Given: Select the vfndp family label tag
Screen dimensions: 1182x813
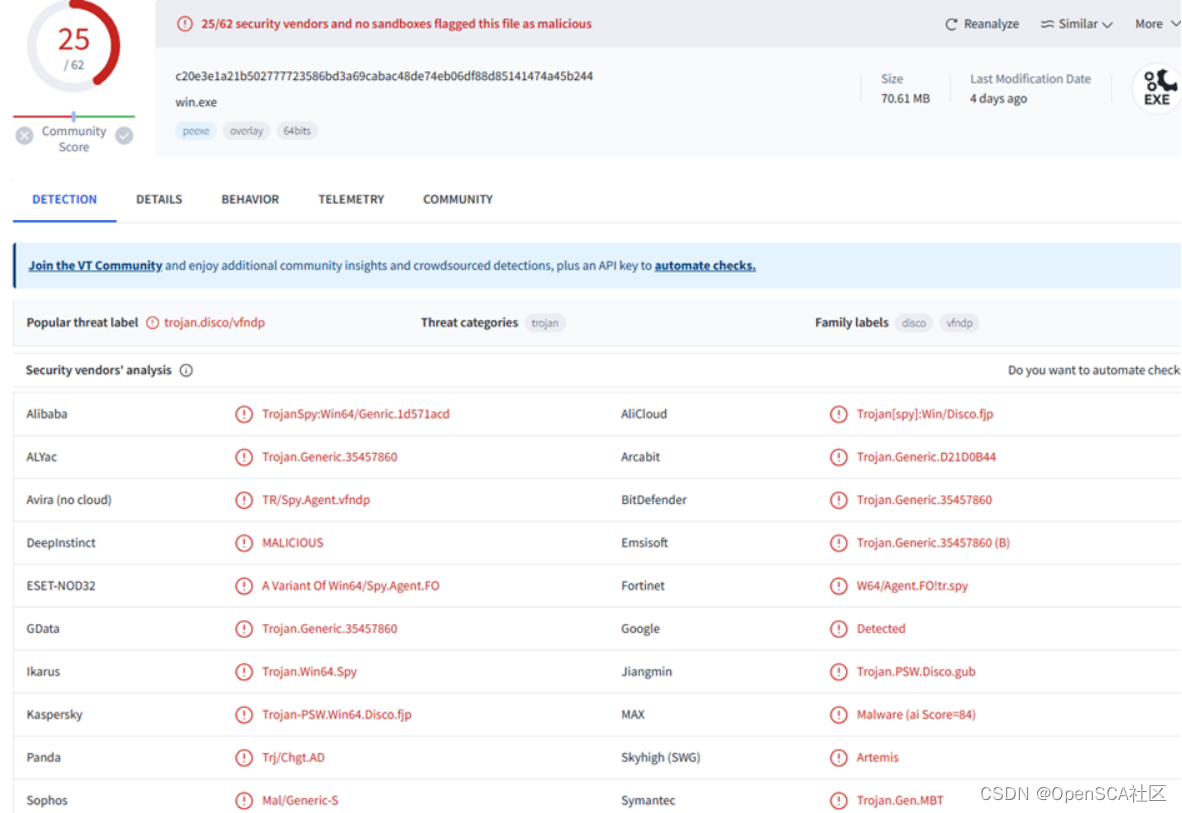Looking at the screenshot, I should pyautogui.click(x=960, y=323).
